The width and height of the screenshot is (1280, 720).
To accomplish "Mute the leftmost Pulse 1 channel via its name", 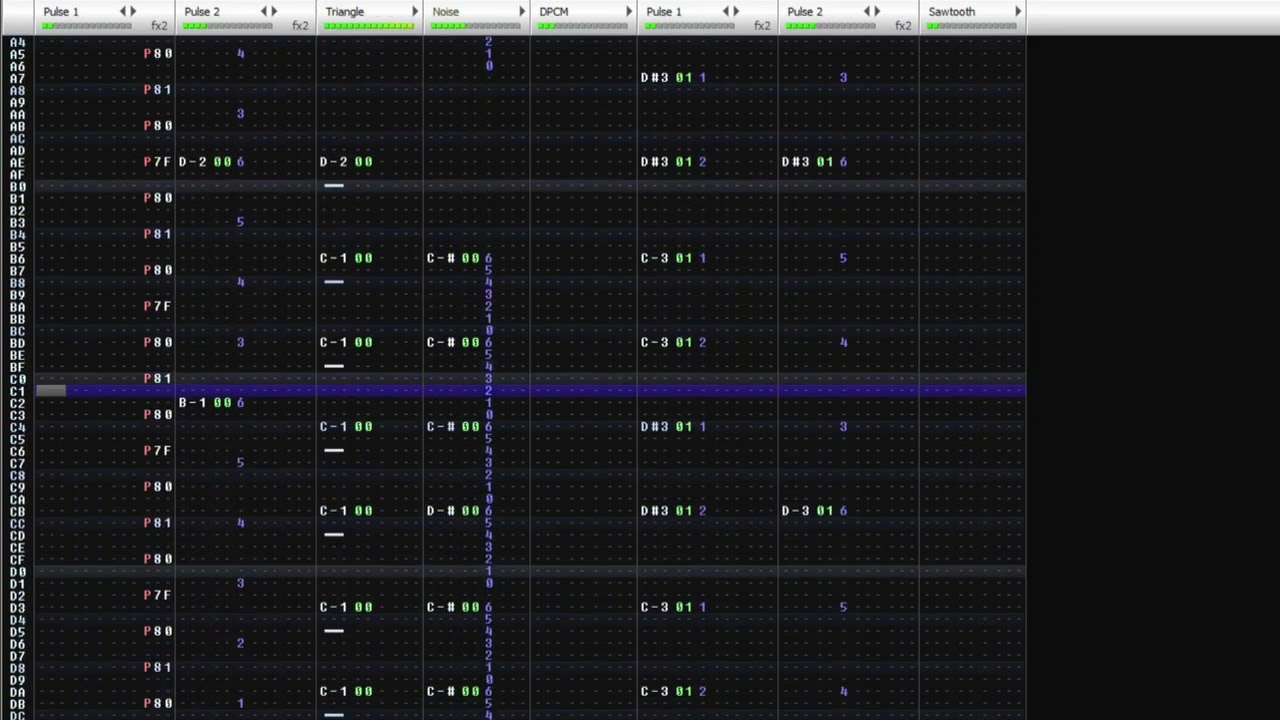I will point(61,12).
